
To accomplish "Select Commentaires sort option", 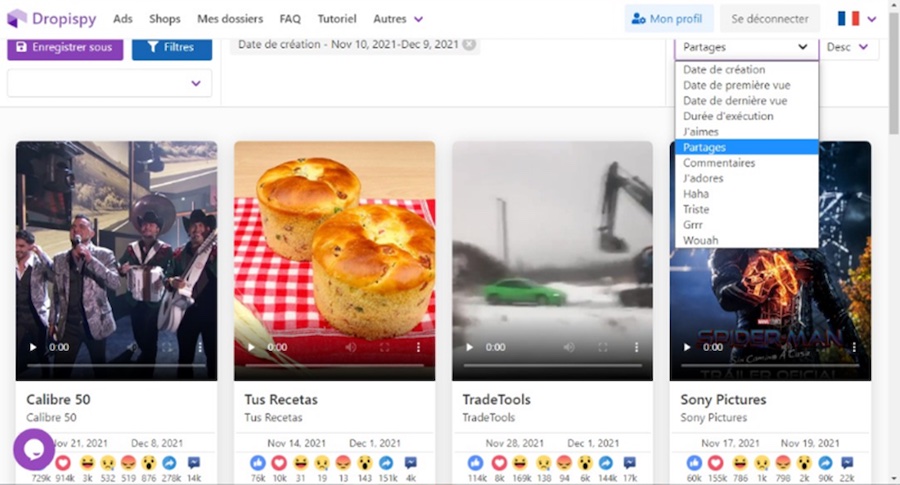I will pyautogui.click(x=746, y=162).
